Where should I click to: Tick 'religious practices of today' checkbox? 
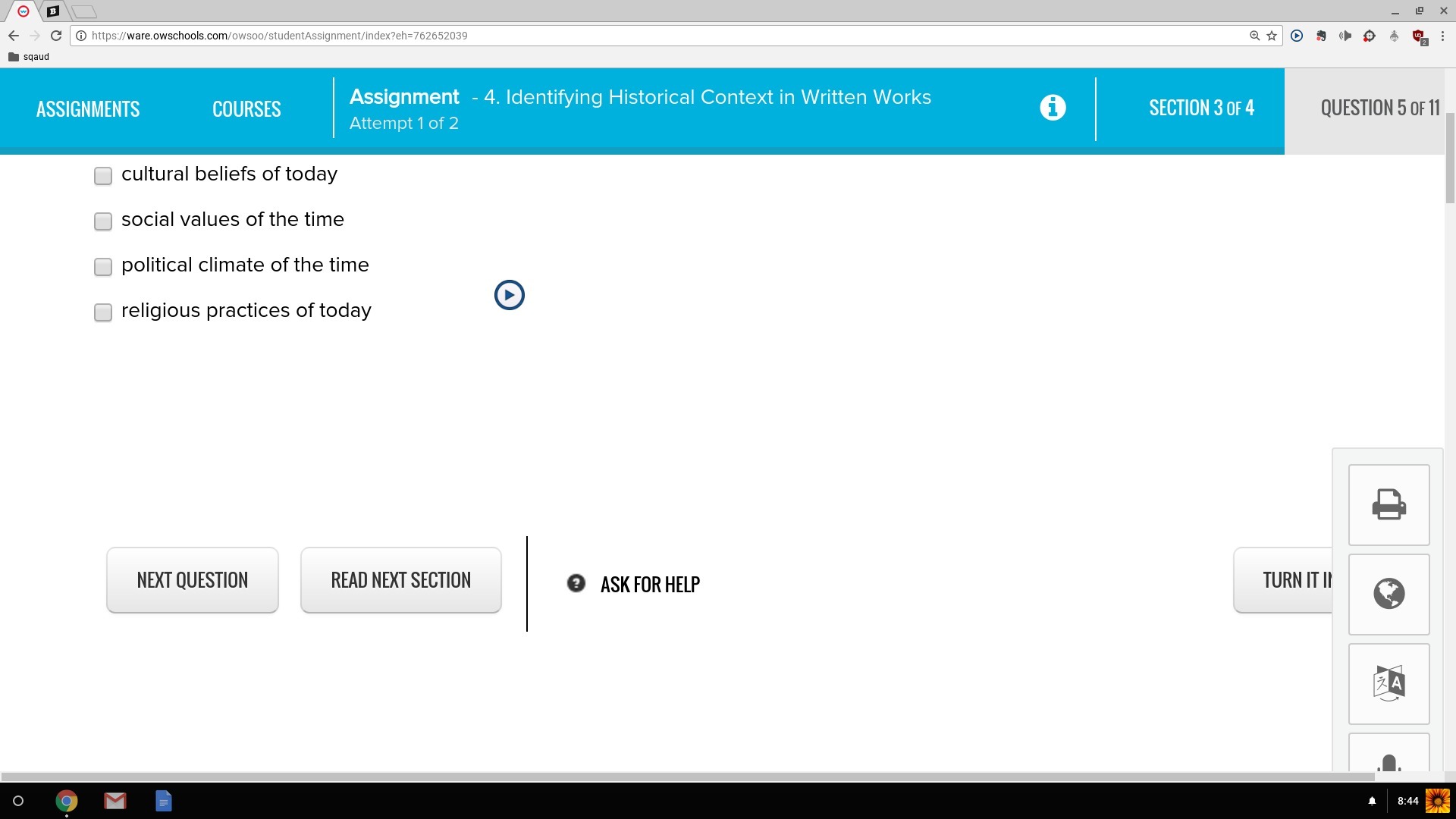click(103, 312)
